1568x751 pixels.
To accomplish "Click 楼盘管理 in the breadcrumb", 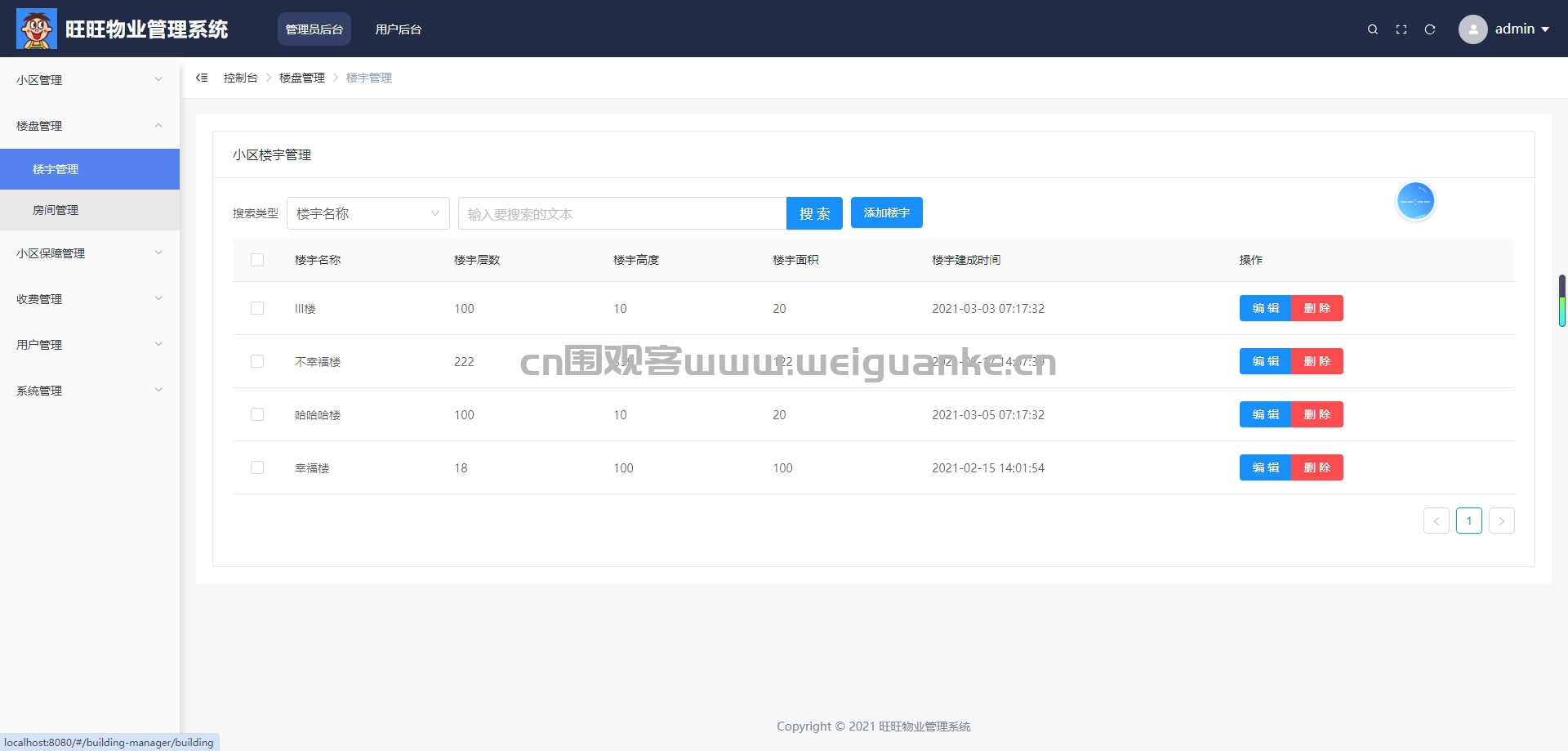I will tap(302, 78).
